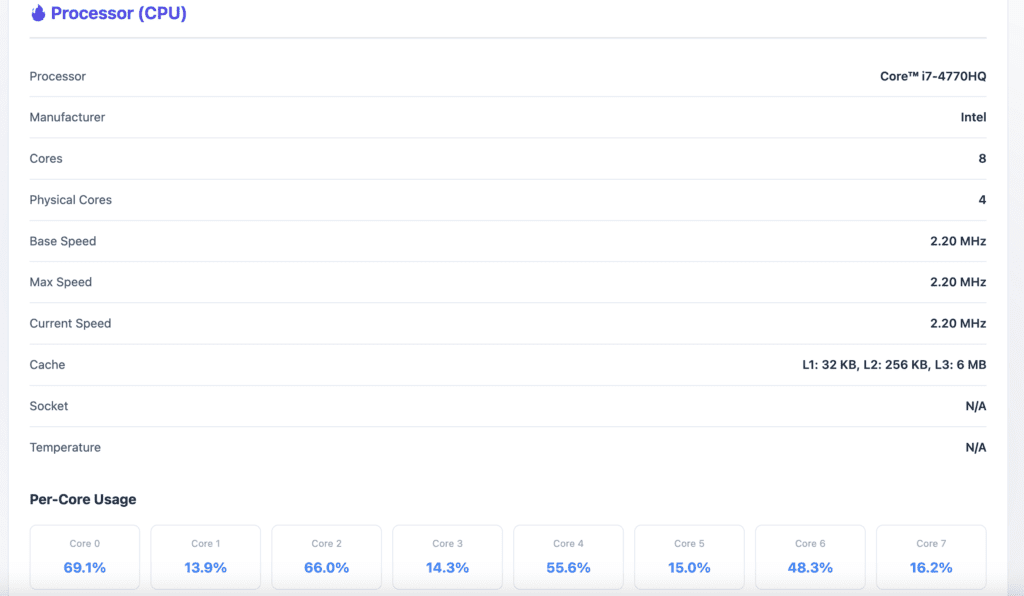Click the flame icon beside Processor (CPU)
Image resolution: width=1024 pixels, height=596 pixels.
(38, 14)
